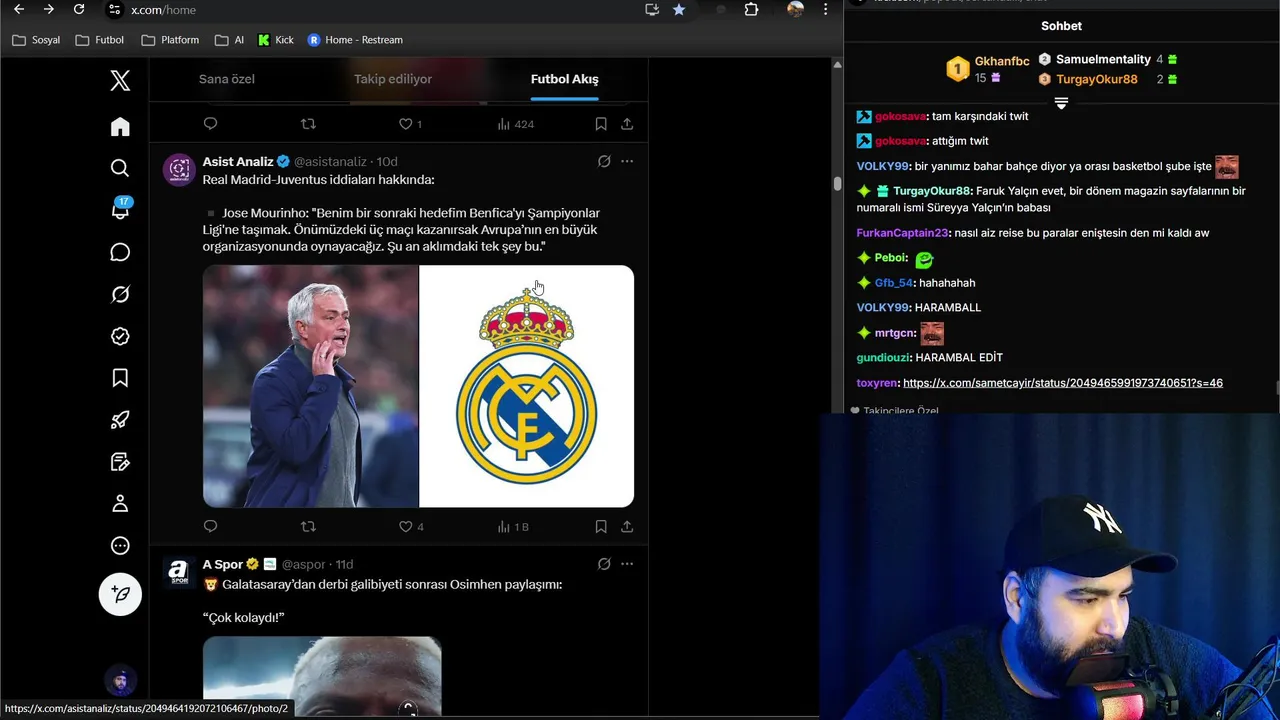1280x720 pixels.
Task: Open Bookmarks in X sidebar
Action: click(x=120, y=378)
